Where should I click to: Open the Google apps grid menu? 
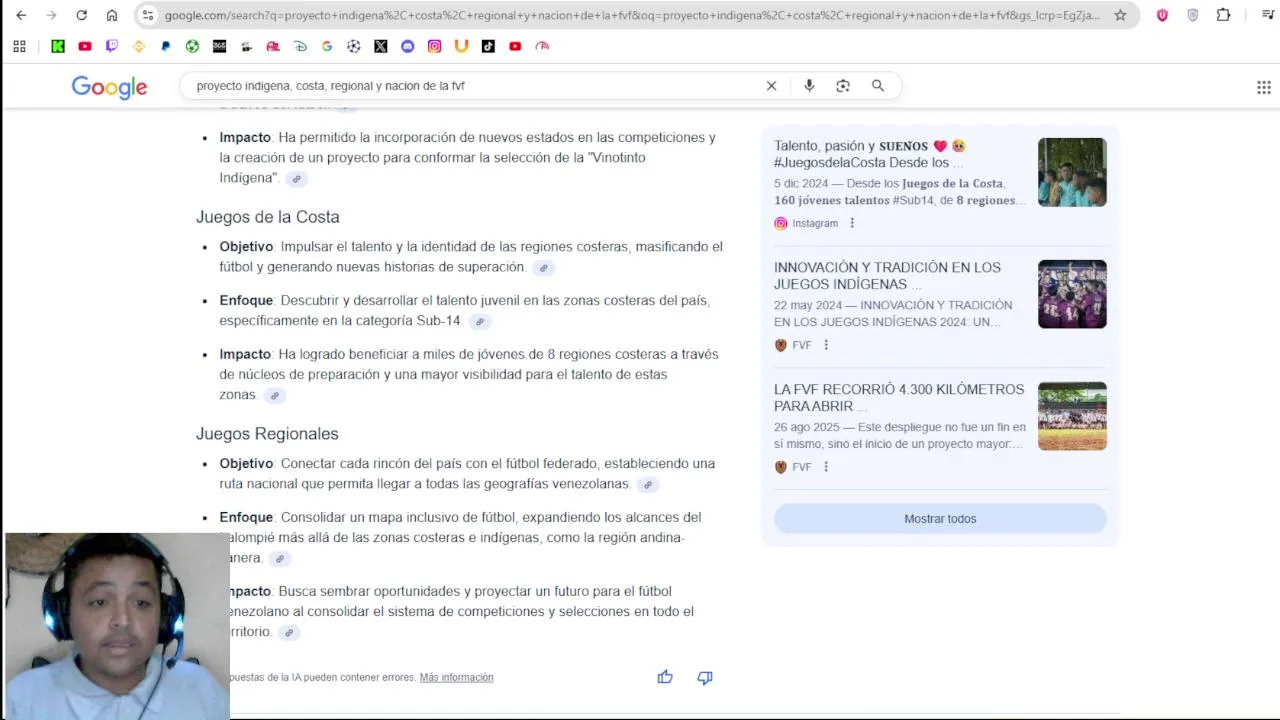coord(1263,87)
